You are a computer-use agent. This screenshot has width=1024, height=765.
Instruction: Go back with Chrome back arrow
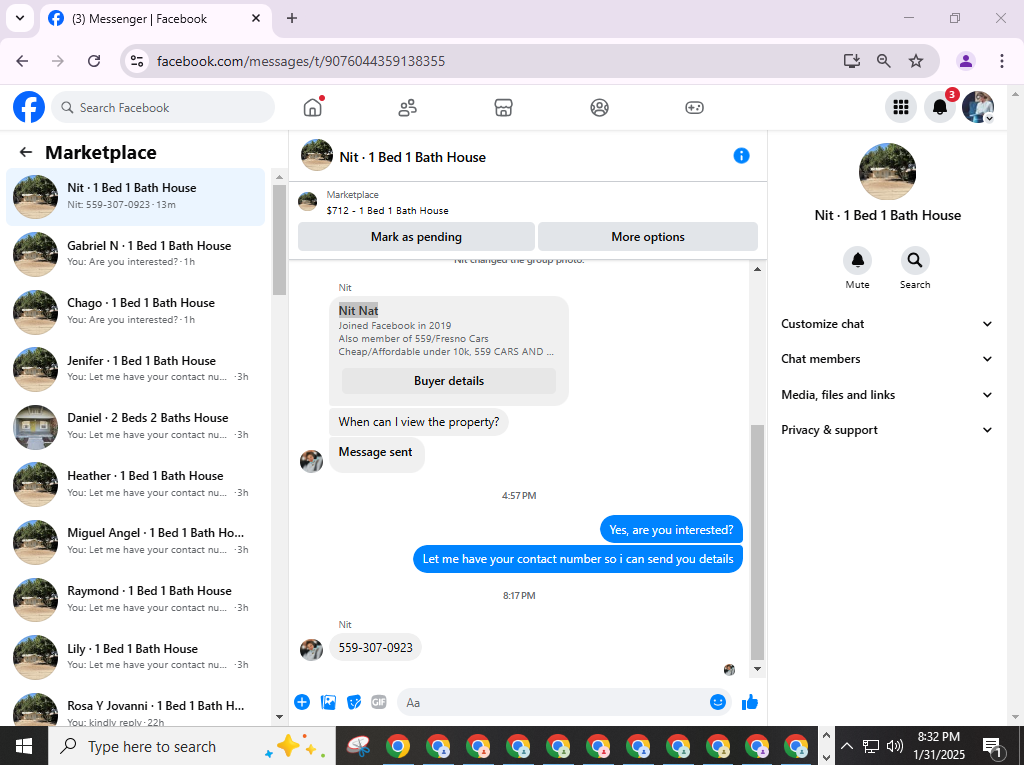pyautogui.click(x=22, y=61)
